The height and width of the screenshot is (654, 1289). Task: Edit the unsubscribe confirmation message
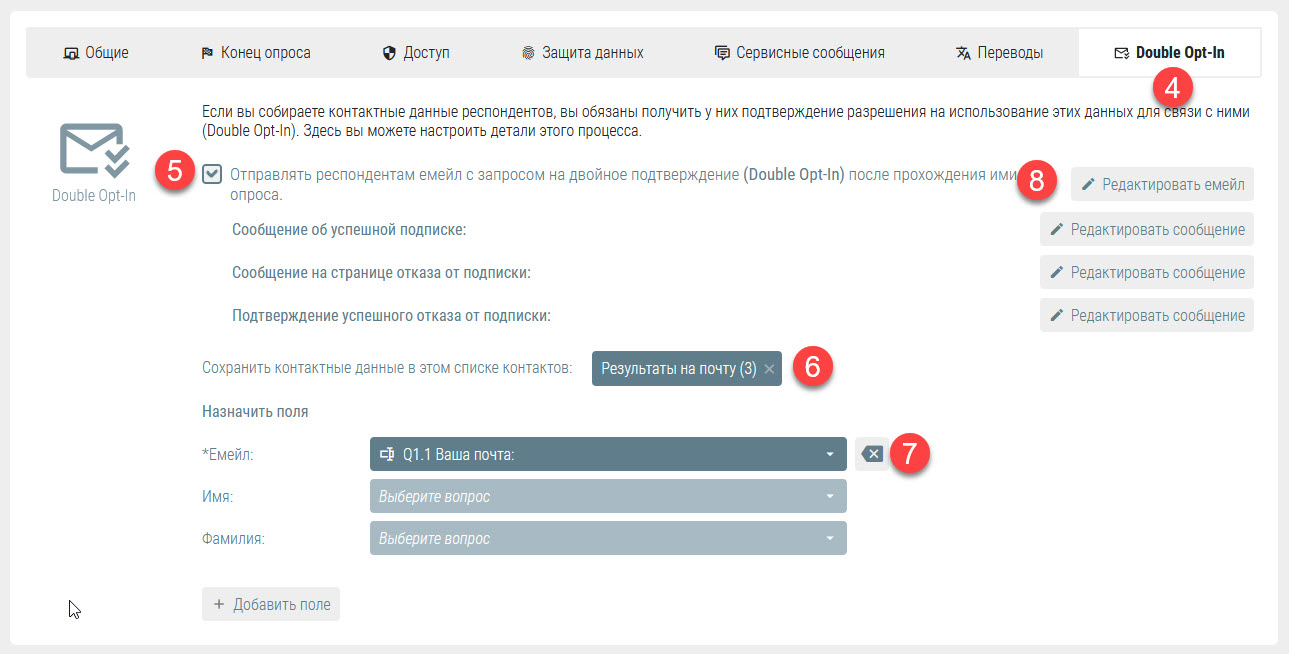pyautogui.click(x=1147, y=315)
